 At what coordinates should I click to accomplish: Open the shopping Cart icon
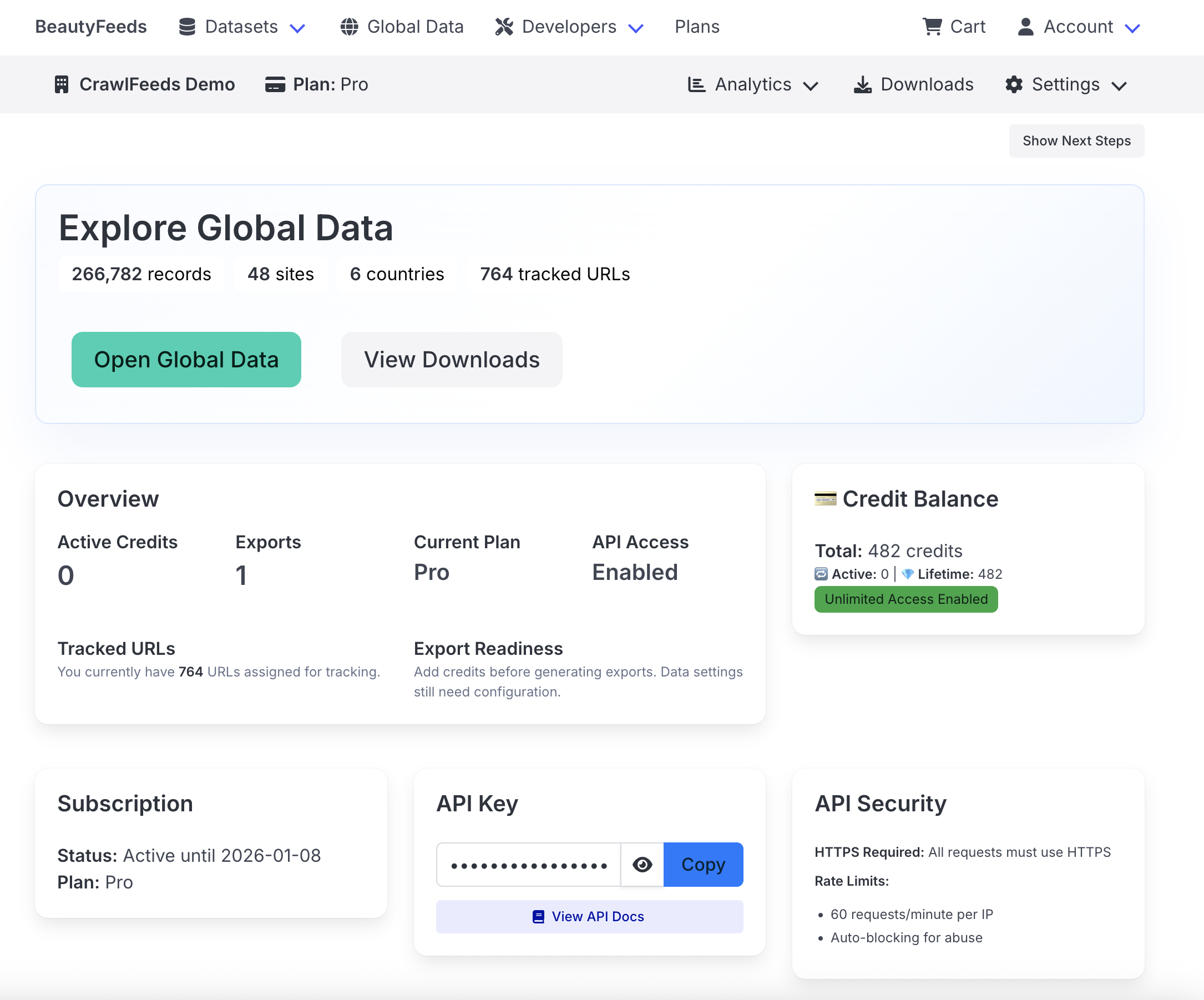tap(932, 27)
